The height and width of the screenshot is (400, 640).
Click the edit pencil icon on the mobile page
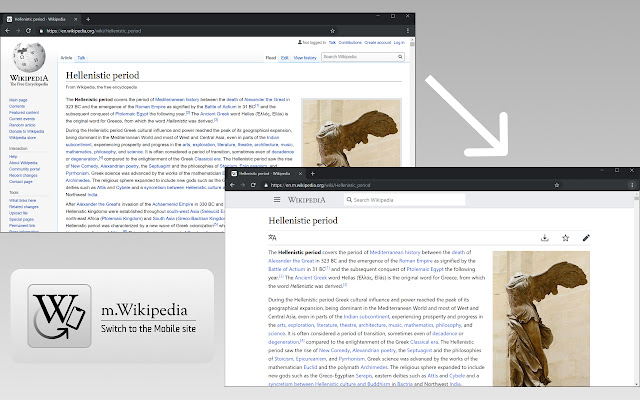(x=586, y=238)
